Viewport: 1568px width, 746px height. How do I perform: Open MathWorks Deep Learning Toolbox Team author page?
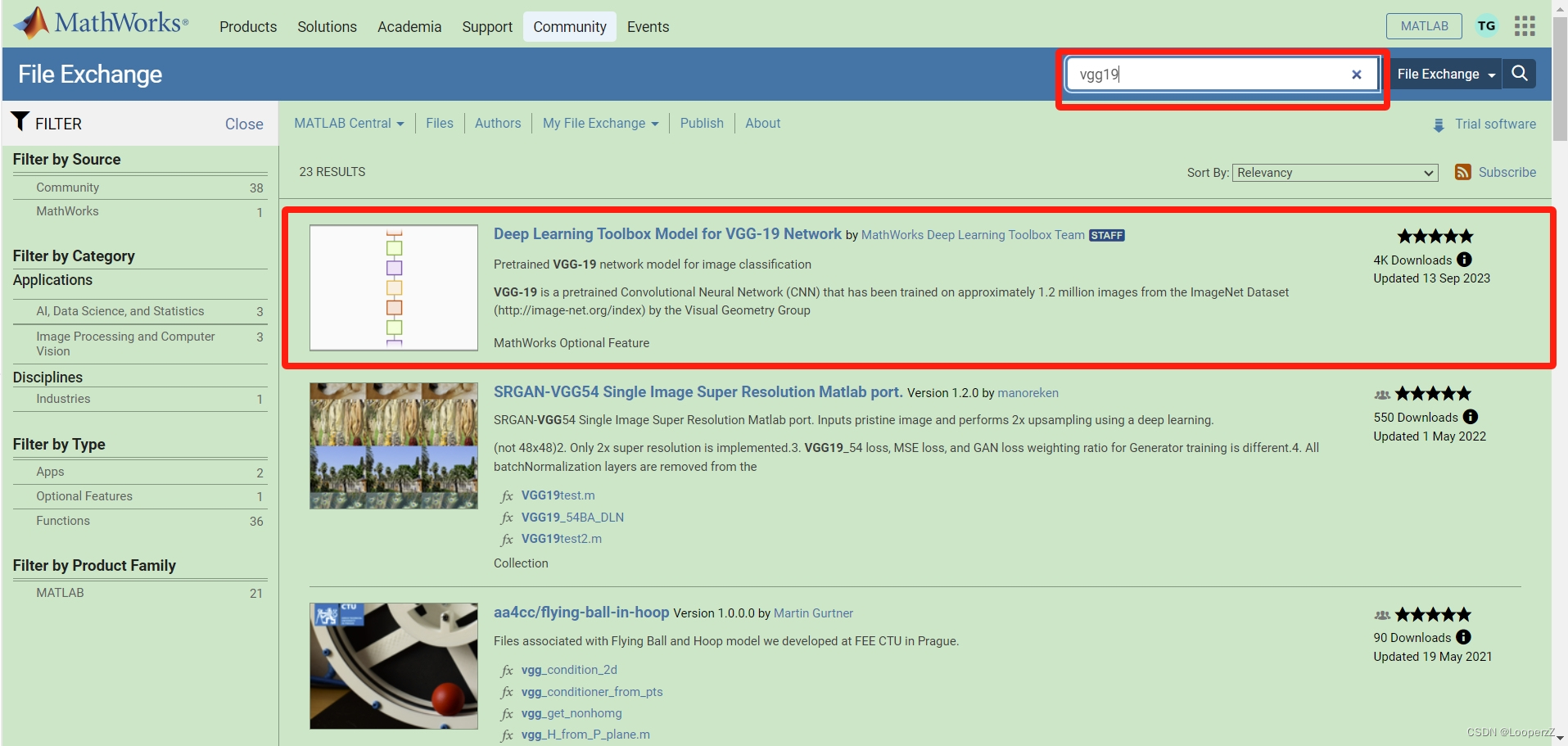pos(973,235)
